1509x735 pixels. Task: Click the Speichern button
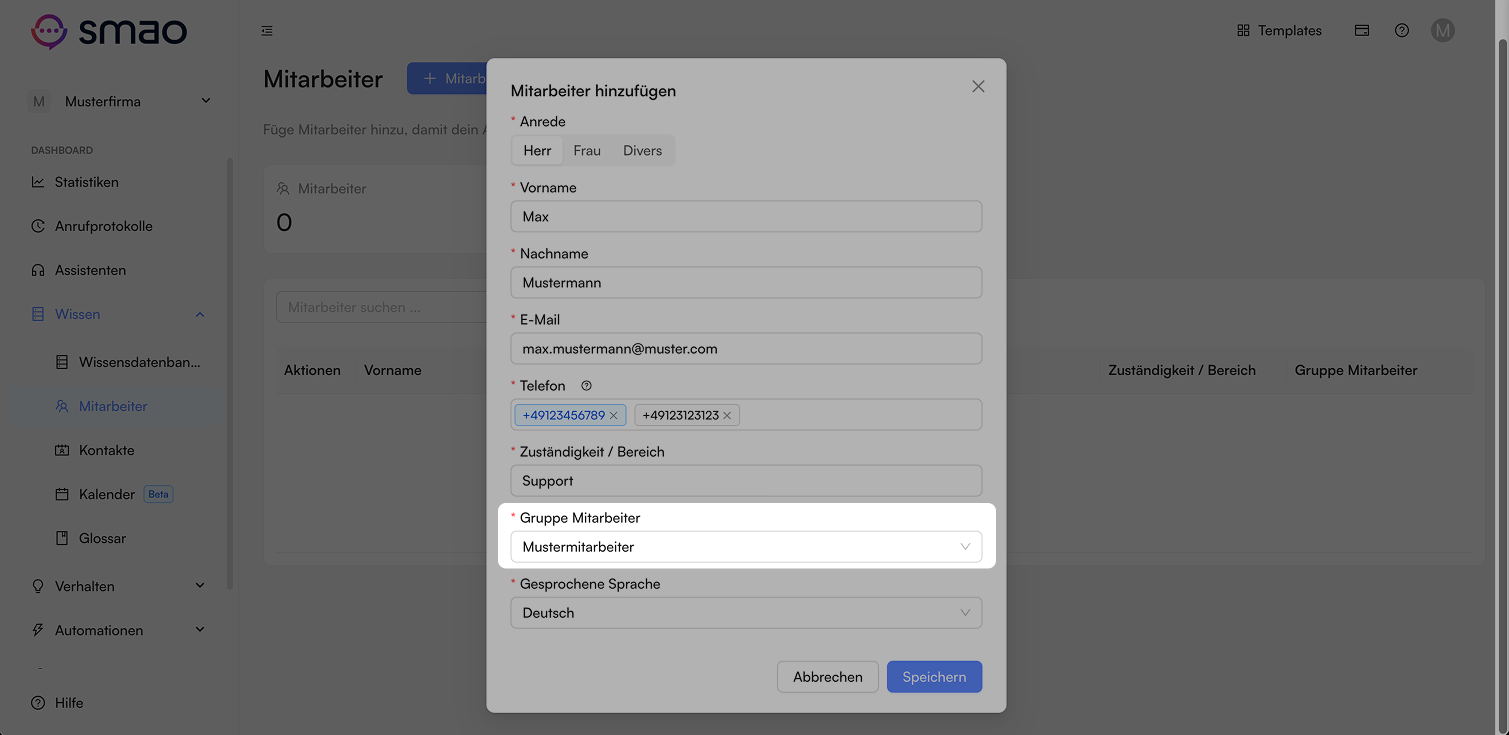(x=934, y=677)
